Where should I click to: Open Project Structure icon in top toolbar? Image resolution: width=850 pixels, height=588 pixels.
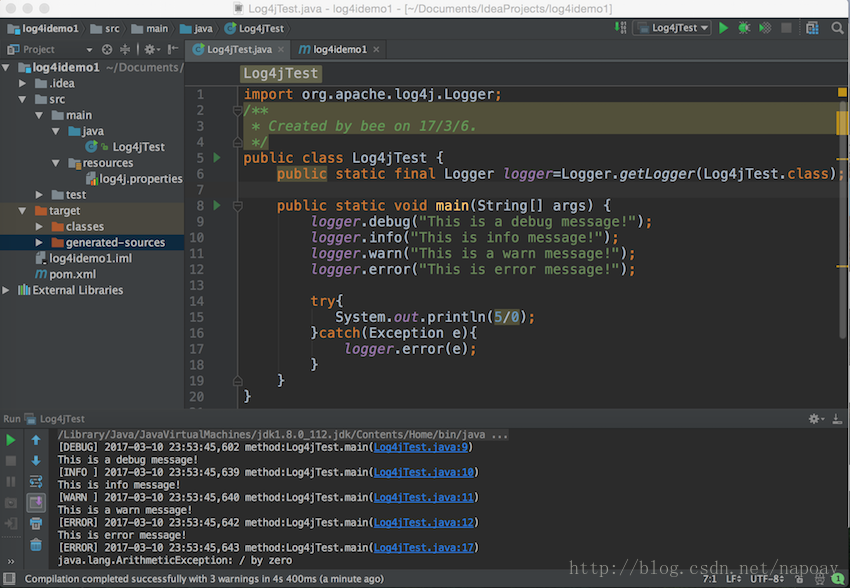(812, 28)
